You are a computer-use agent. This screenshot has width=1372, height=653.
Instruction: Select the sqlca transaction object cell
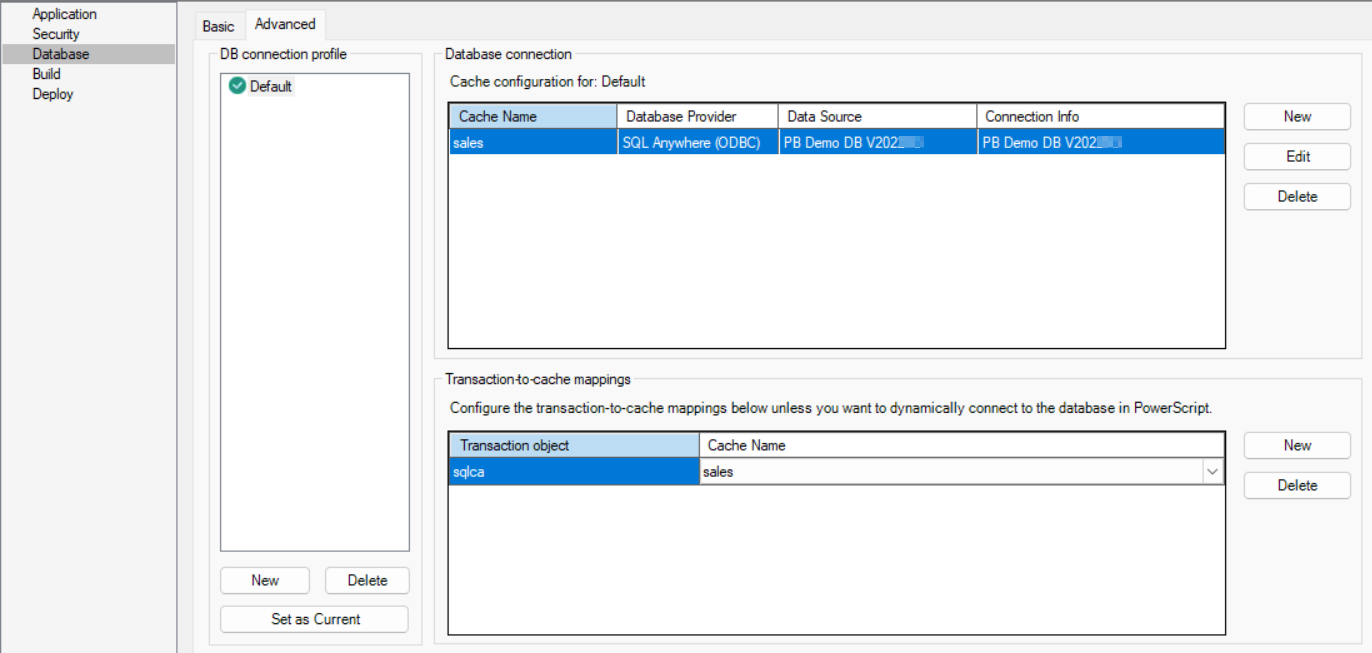click(573, 472)
